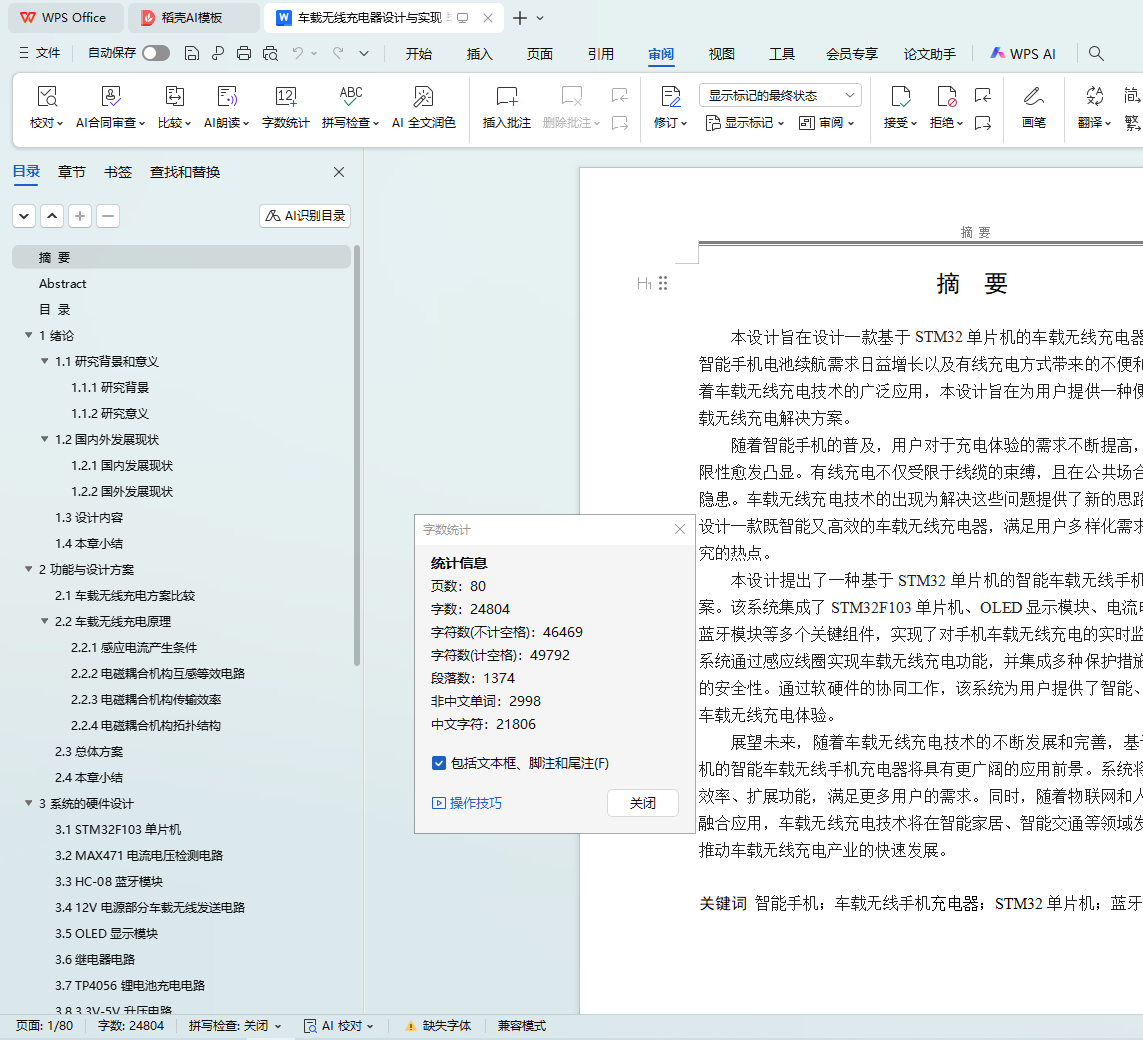
Task: Open the AI朗读 read aloud tool
Action: [227, 97]
